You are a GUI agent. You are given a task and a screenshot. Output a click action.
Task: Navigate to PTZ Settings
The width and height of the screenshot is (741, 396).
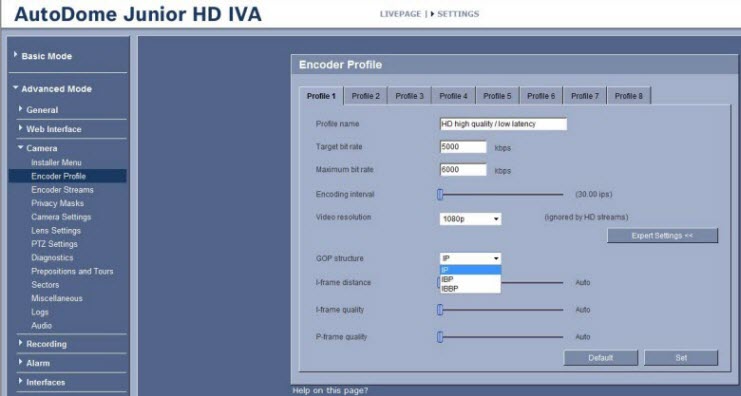pos(54,244)
